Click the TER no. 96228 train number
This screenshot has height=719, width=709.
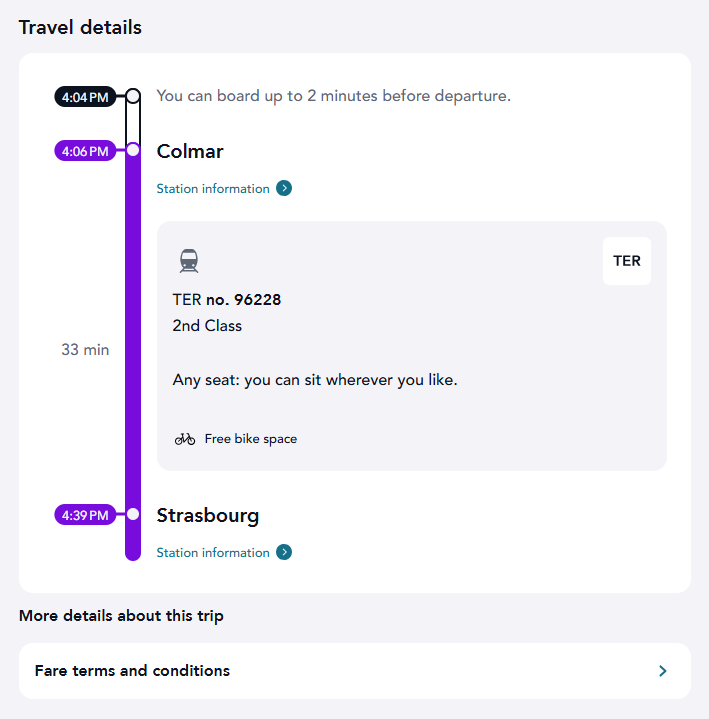click(227, 299)
